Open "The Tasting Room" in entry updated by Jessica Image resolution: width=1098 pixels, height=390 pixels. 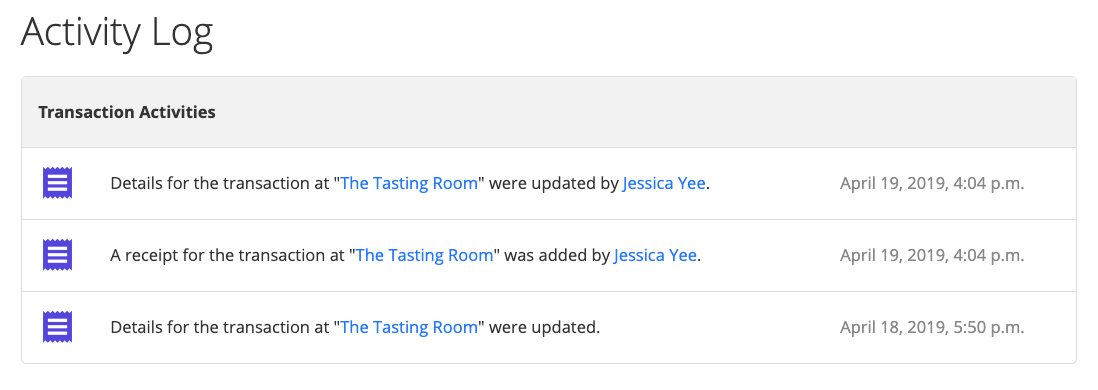[x=409, y=183]
